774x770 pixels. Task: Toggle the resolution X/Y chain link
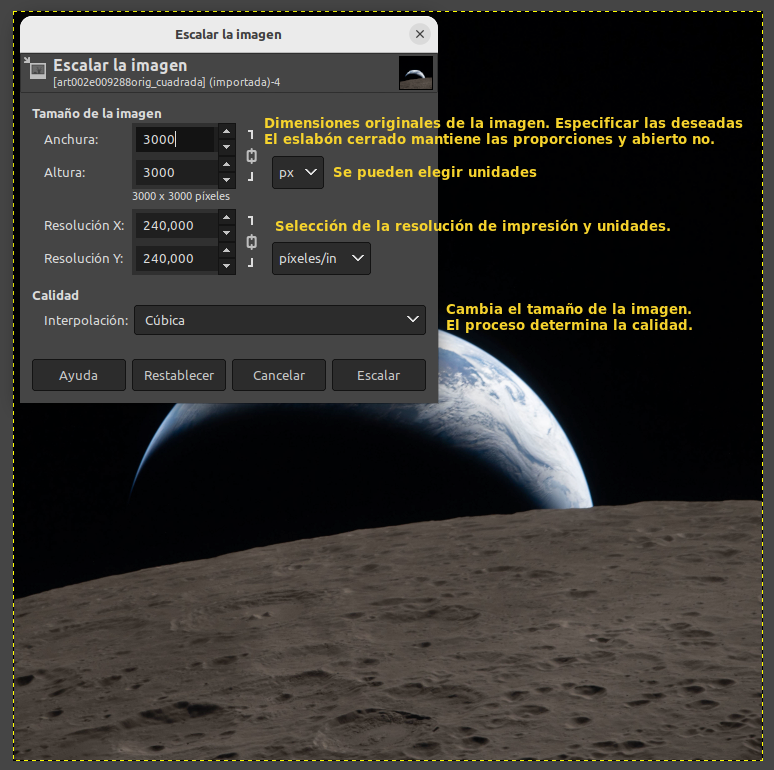251,242
